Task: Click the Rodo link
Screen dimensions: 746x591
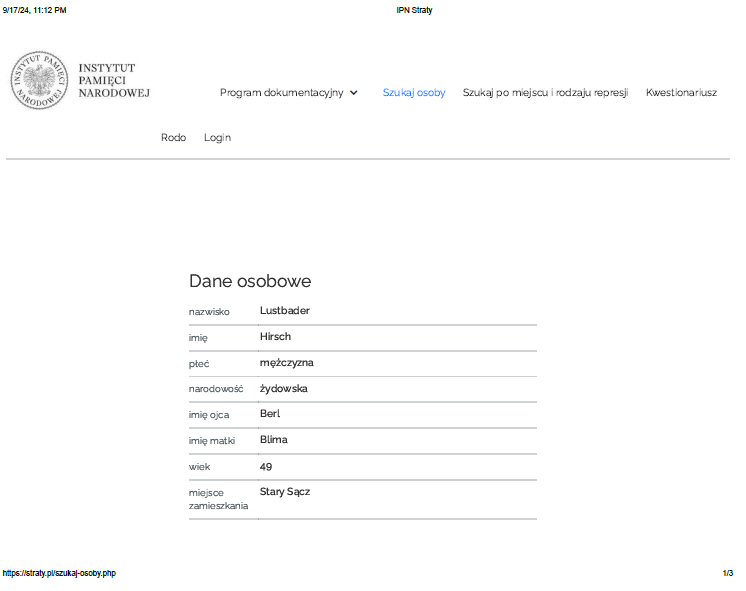Action: [173, 138]
